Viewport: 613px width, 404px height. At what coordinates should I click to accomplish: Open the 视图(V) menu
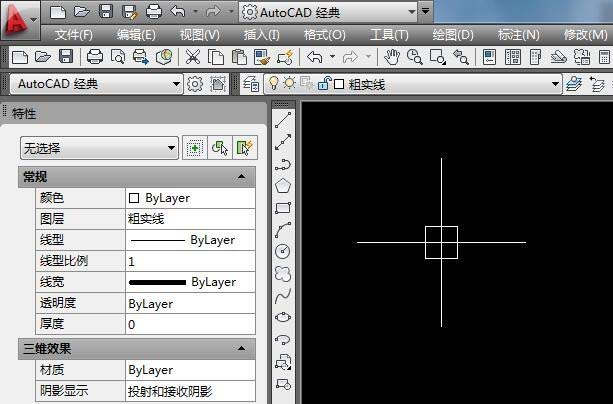coord(199,35)
